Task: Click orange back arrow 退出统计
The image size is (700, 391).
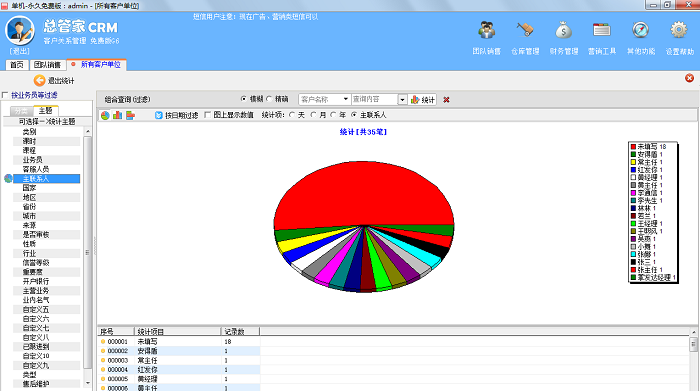Action: pos(39,80)
